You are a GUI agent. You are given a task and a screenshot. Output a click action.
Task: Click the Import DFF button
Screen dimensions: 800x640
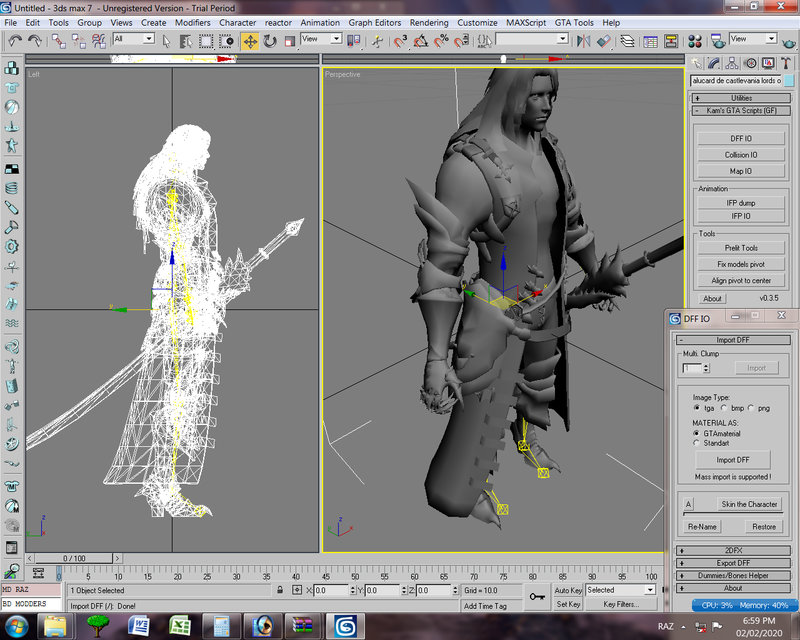tap(733, 460)
